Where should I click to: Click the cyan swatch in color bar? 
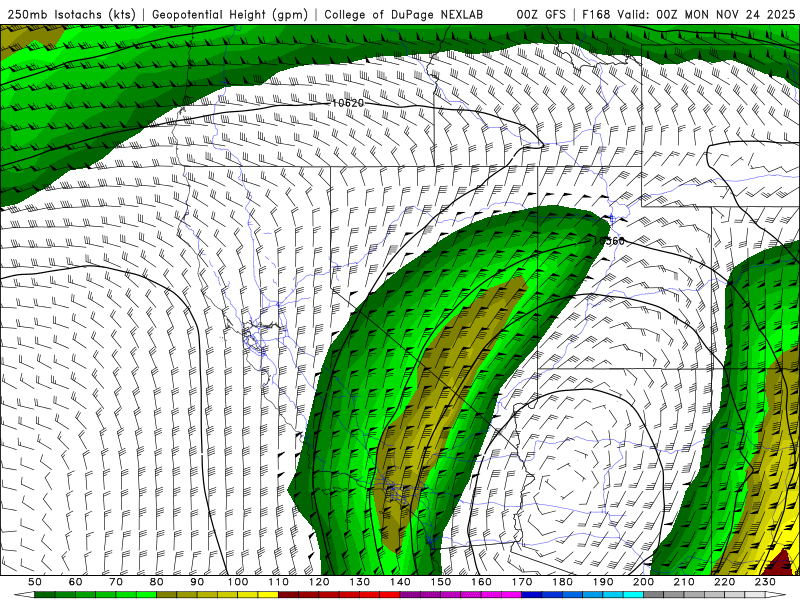tap(634, 595)
